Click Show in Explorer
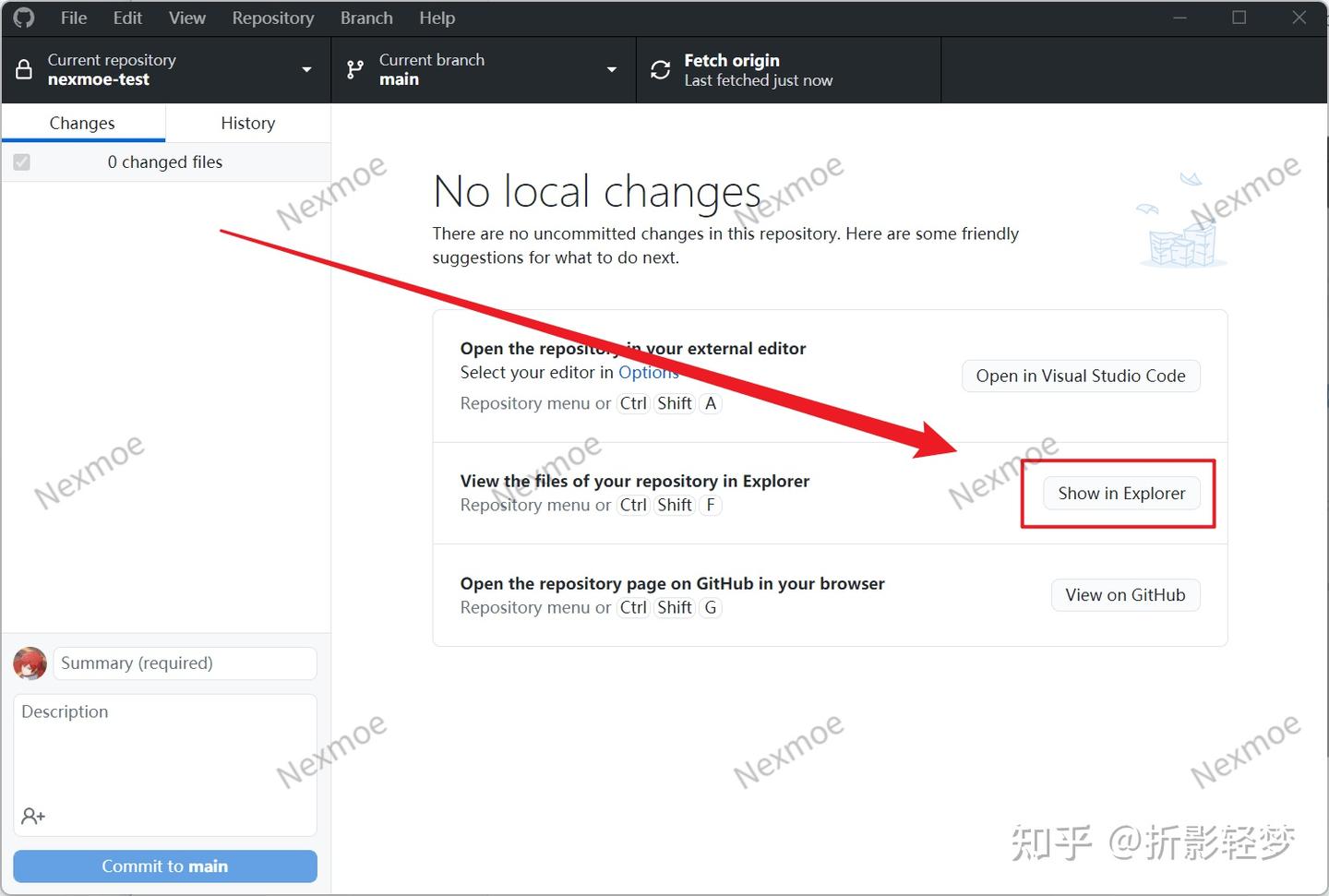This screenshot has width=1329, height=896. tap(1121, 493)
